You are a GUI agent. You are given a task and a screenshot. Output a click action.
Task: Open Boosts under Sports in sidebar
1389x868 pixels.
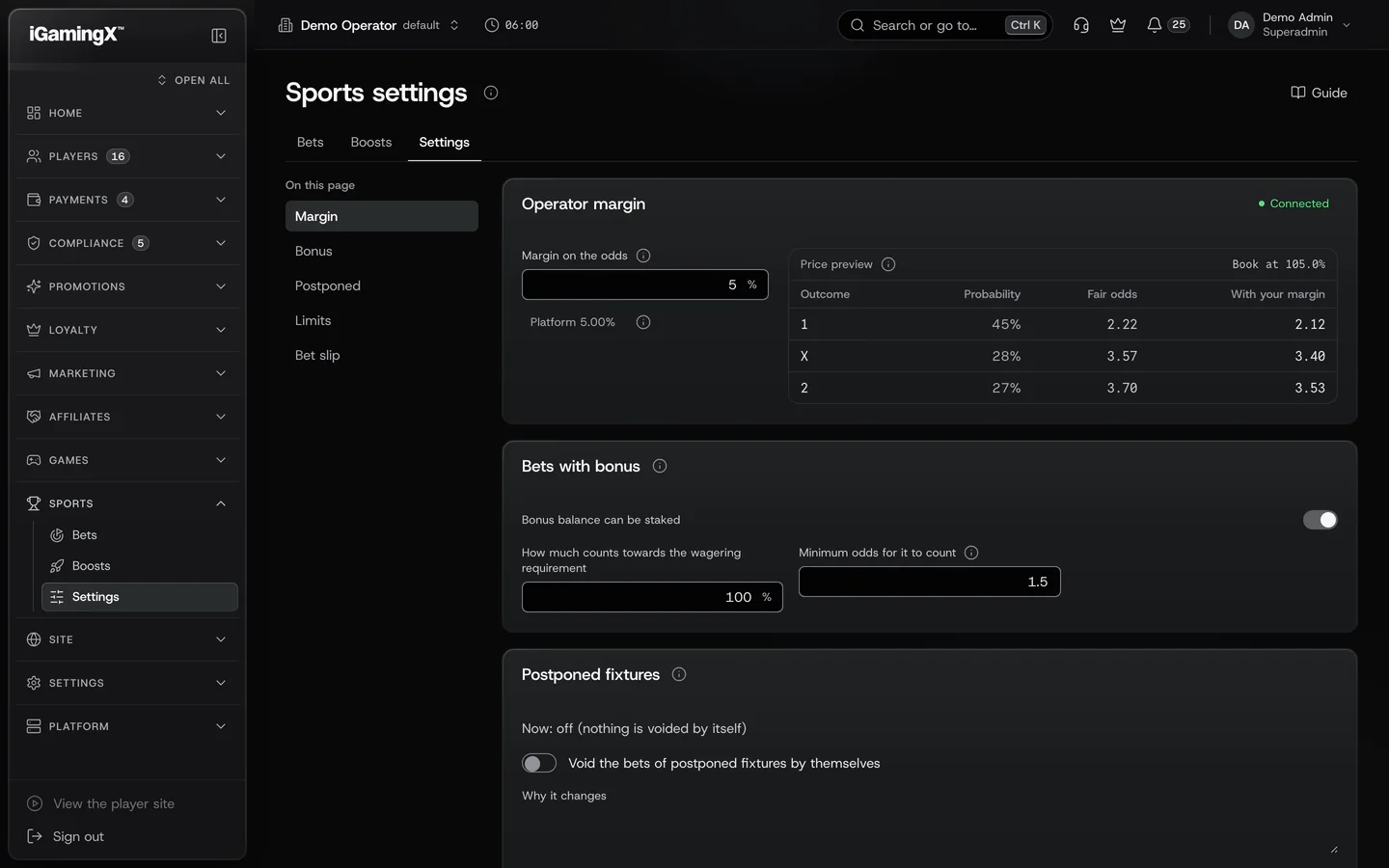click(x=140, y=566)
